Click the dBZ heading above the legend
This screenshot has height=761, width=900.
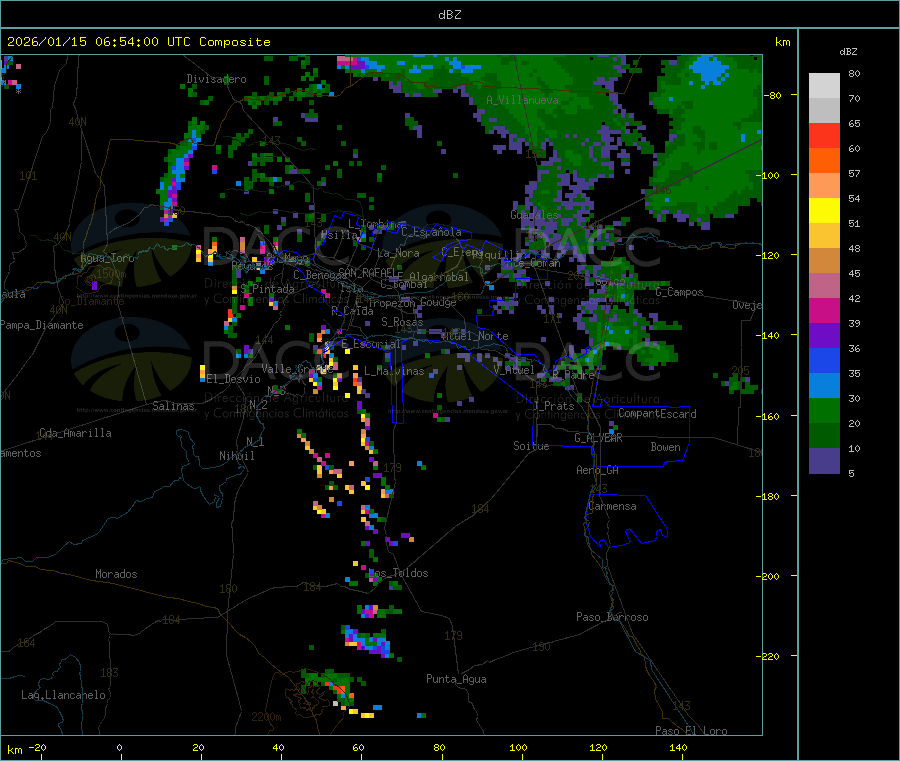pos(848,51)
